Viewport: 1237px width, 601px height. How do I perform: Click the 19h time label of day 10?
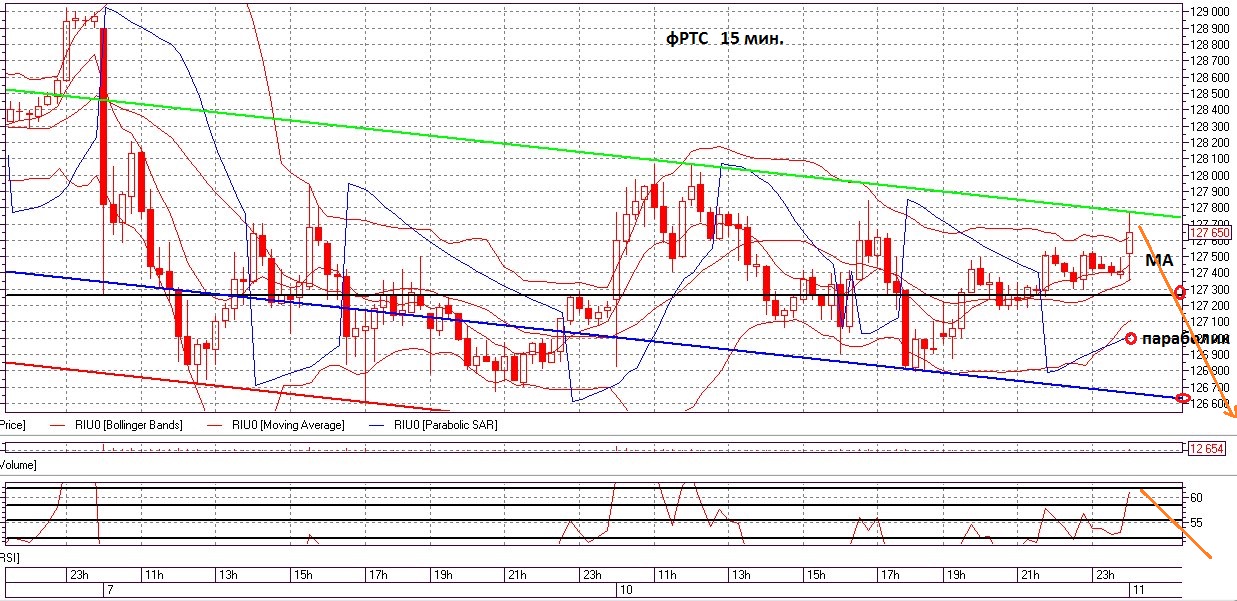pos(955,575)
